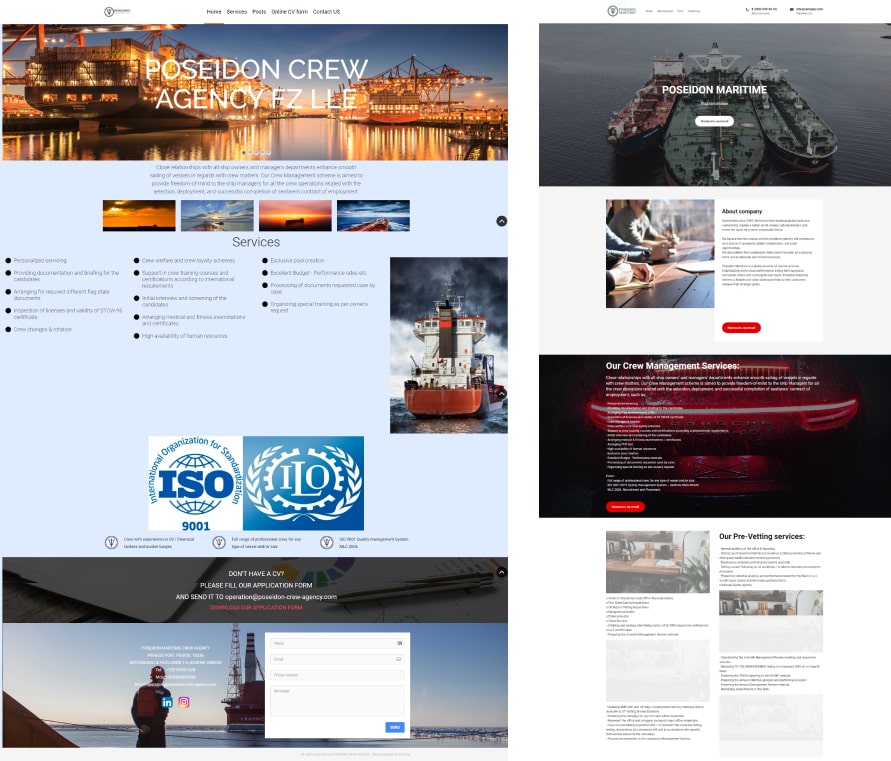Click Download Our Application Form link

(256, 608)
